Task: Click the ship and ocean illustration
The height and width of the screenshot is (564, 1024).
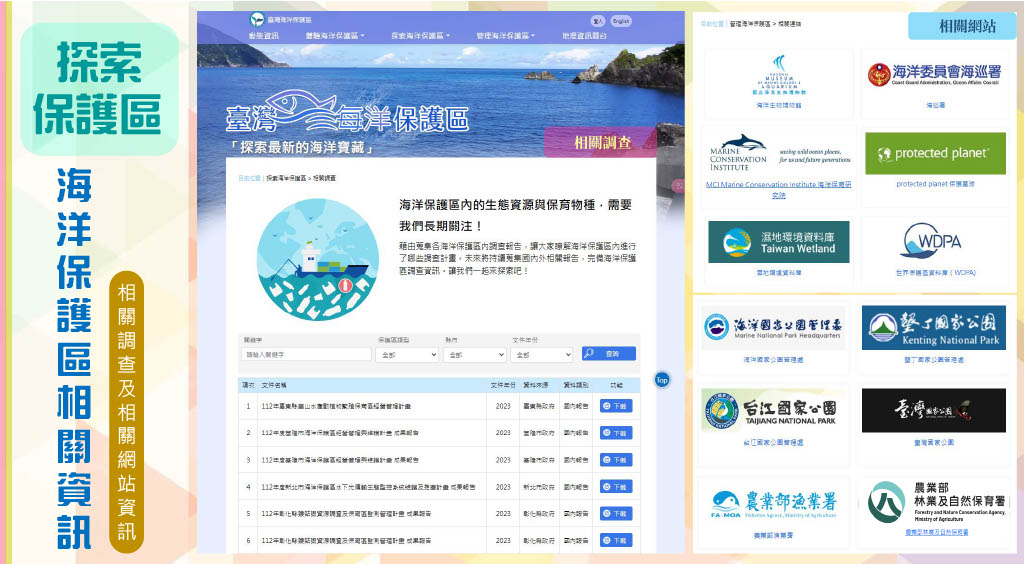Action: click(x=318, y=259)
